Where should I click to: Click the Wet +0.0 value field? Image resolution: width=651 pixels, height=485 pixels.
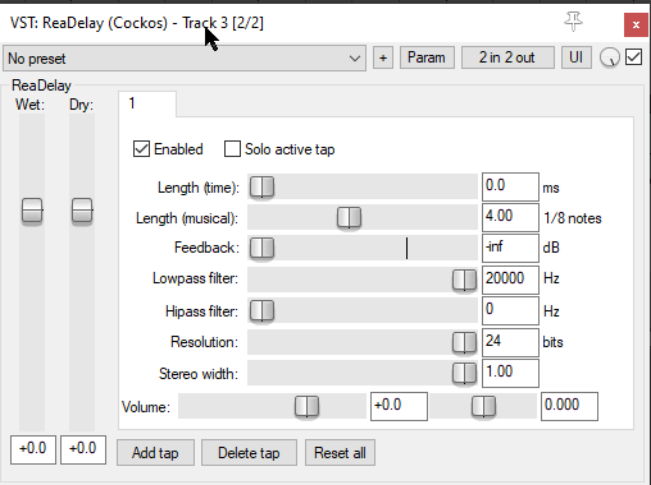click(33, 450)
